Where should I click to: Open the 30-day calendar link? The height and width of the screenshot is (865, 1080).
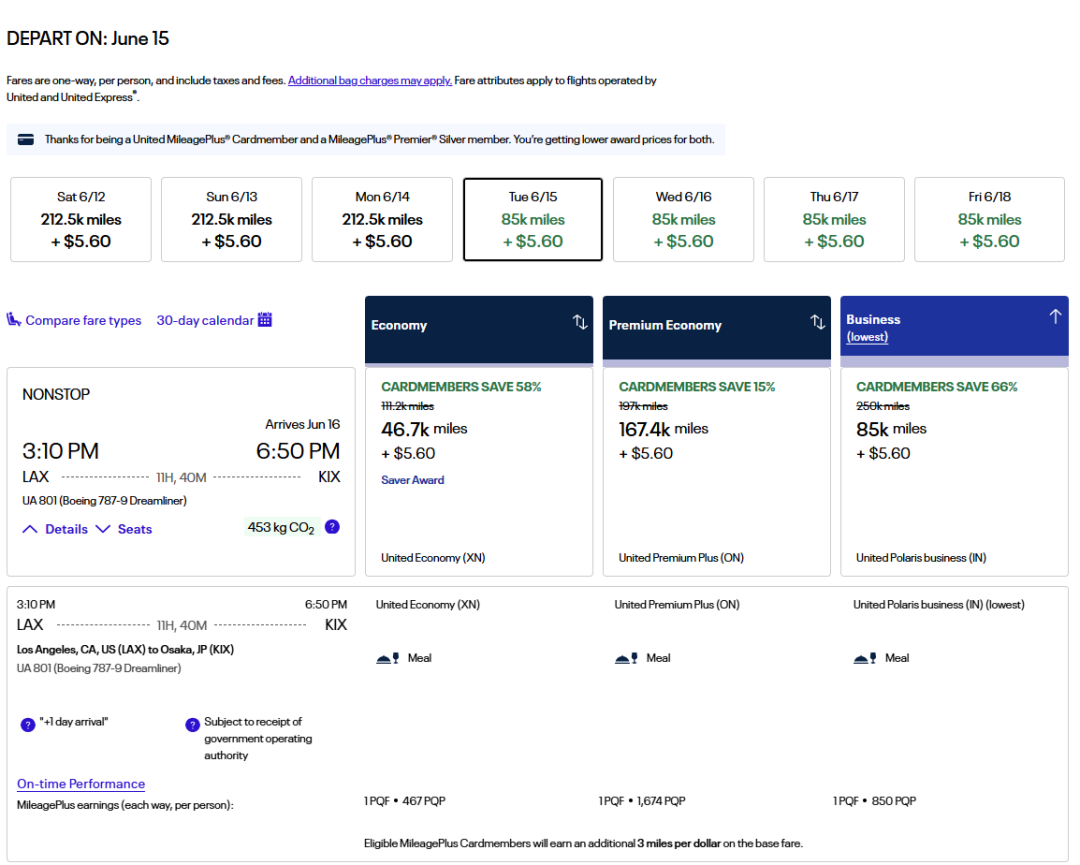[x=205, y=320]
